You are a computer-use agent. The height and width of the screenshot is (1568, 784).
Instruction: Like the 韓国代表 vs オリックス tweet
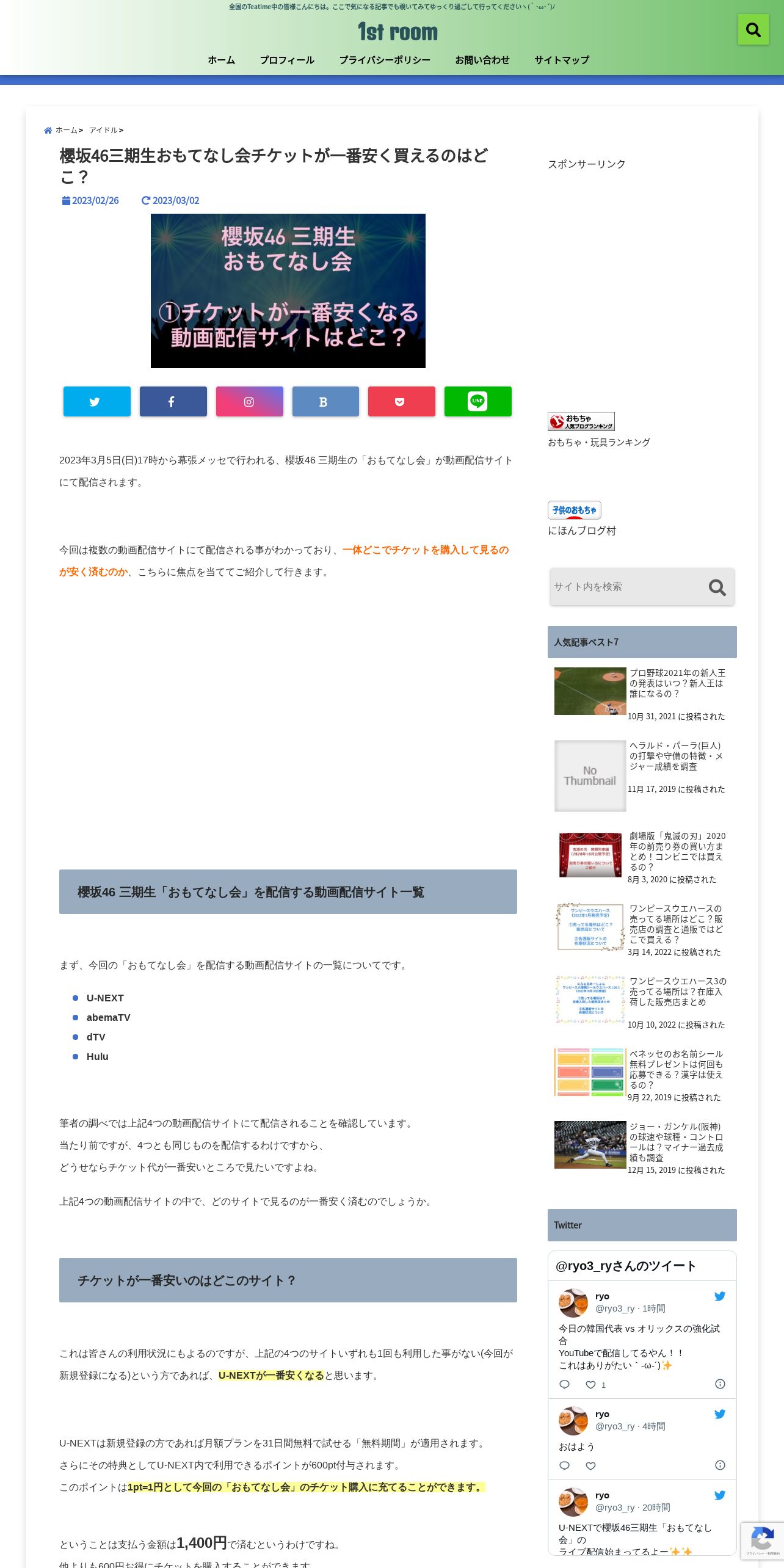click(590, 1385)
